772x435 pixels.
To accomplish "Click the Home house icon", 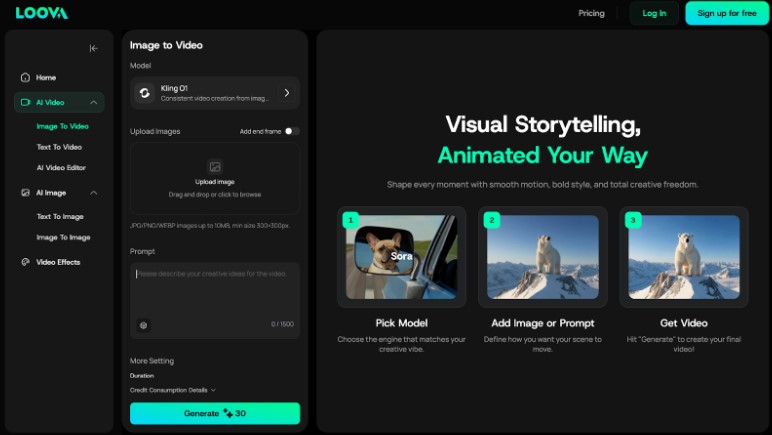I will point(25,77).
